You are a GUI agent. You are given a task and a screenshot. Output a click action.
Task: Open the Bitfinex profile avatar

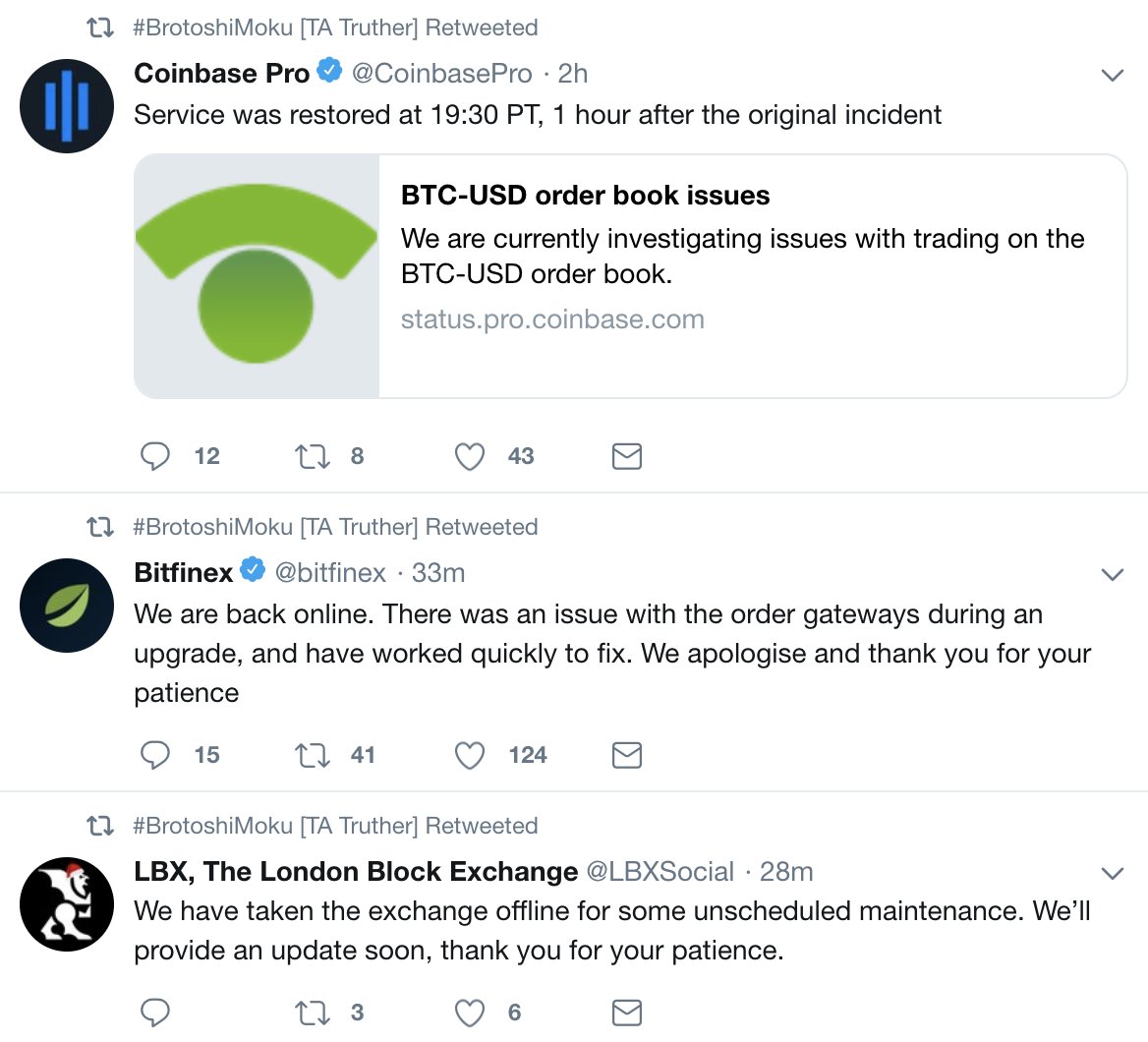coord(67,606)
